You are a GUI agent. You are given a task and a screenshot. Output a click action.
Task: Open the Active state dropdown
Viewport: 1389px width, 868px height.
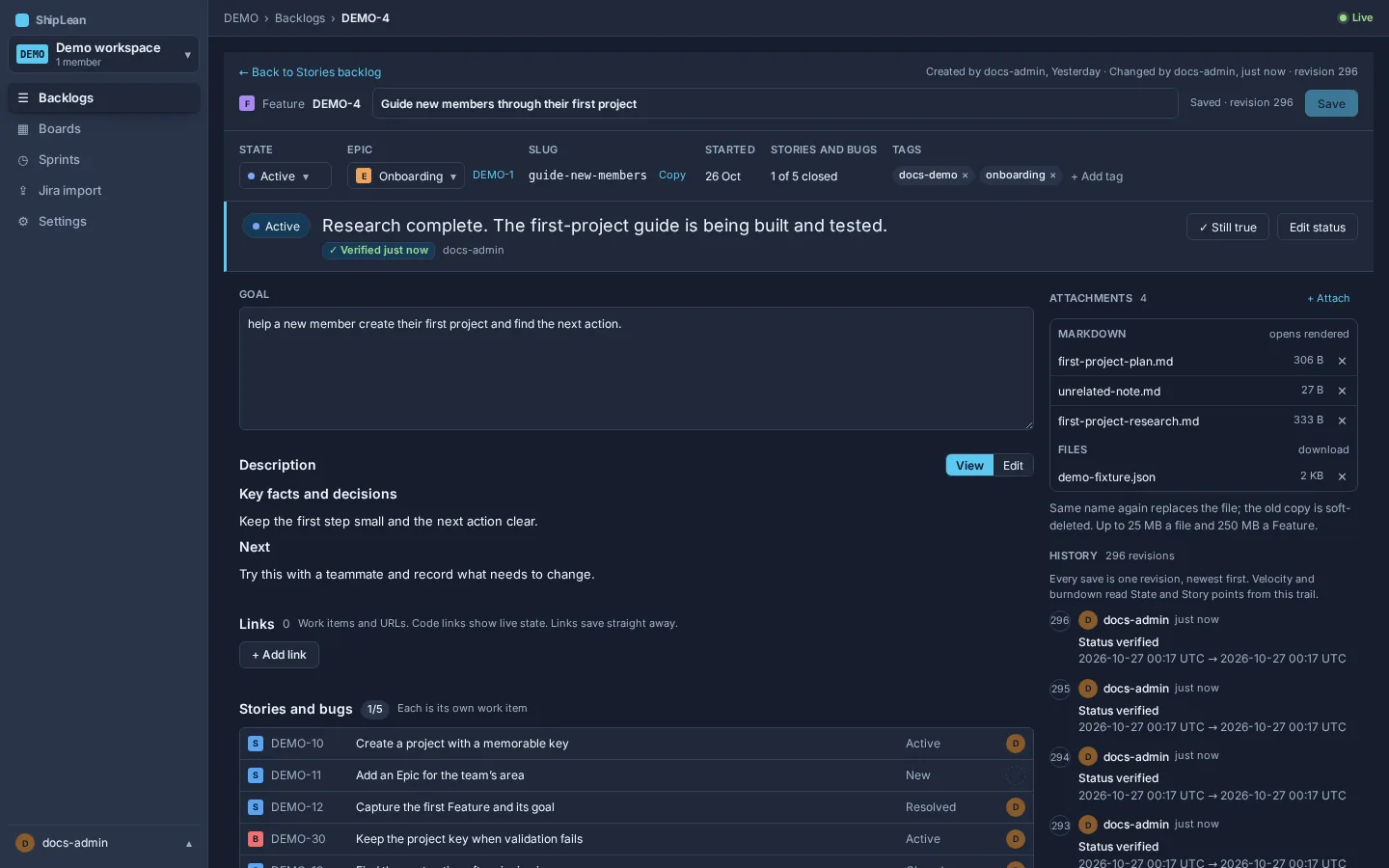click(x=285, y=176)
